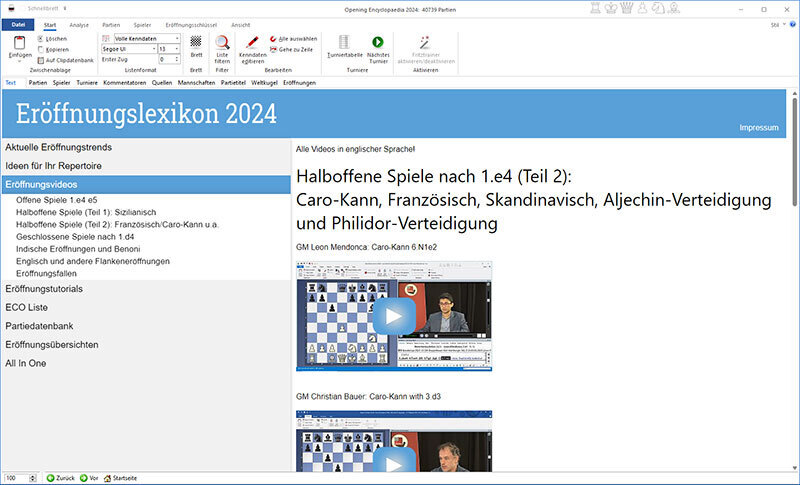The width and height of the screenshot is (800, 485).
Task: Click the blue help question mark icon
Action: (792, 24)
